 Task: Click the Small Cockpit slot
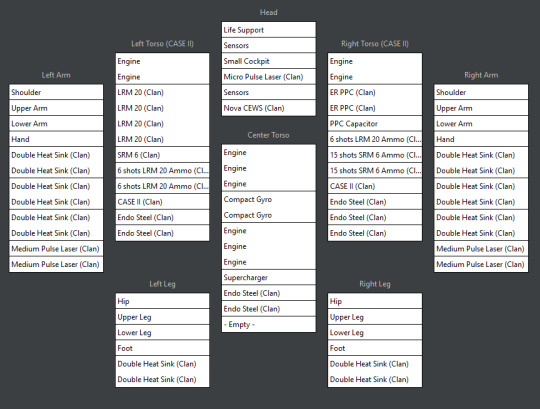point(269,61)
